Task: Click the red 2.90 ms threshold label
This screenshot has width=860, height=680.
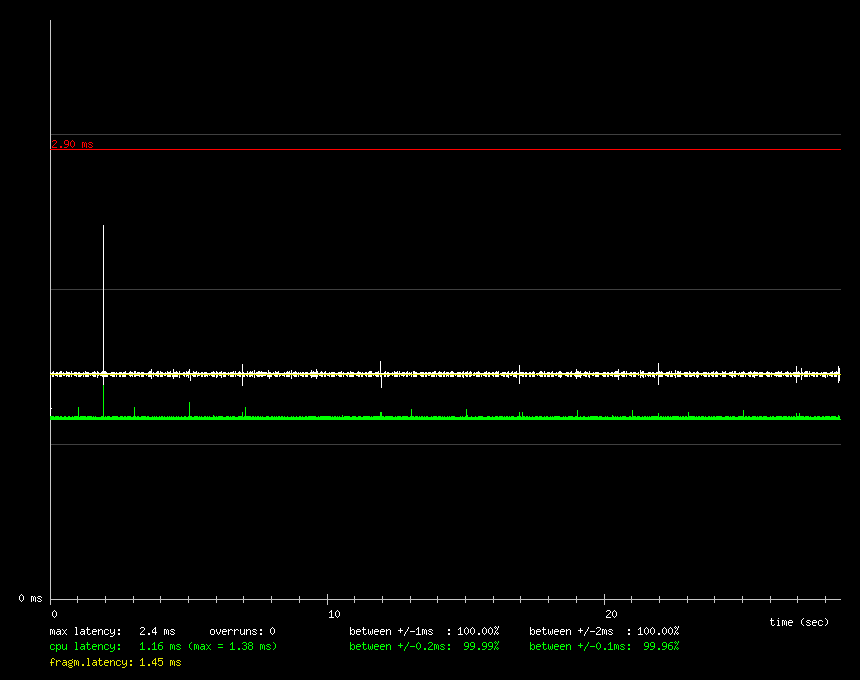Action: (72, 144)
